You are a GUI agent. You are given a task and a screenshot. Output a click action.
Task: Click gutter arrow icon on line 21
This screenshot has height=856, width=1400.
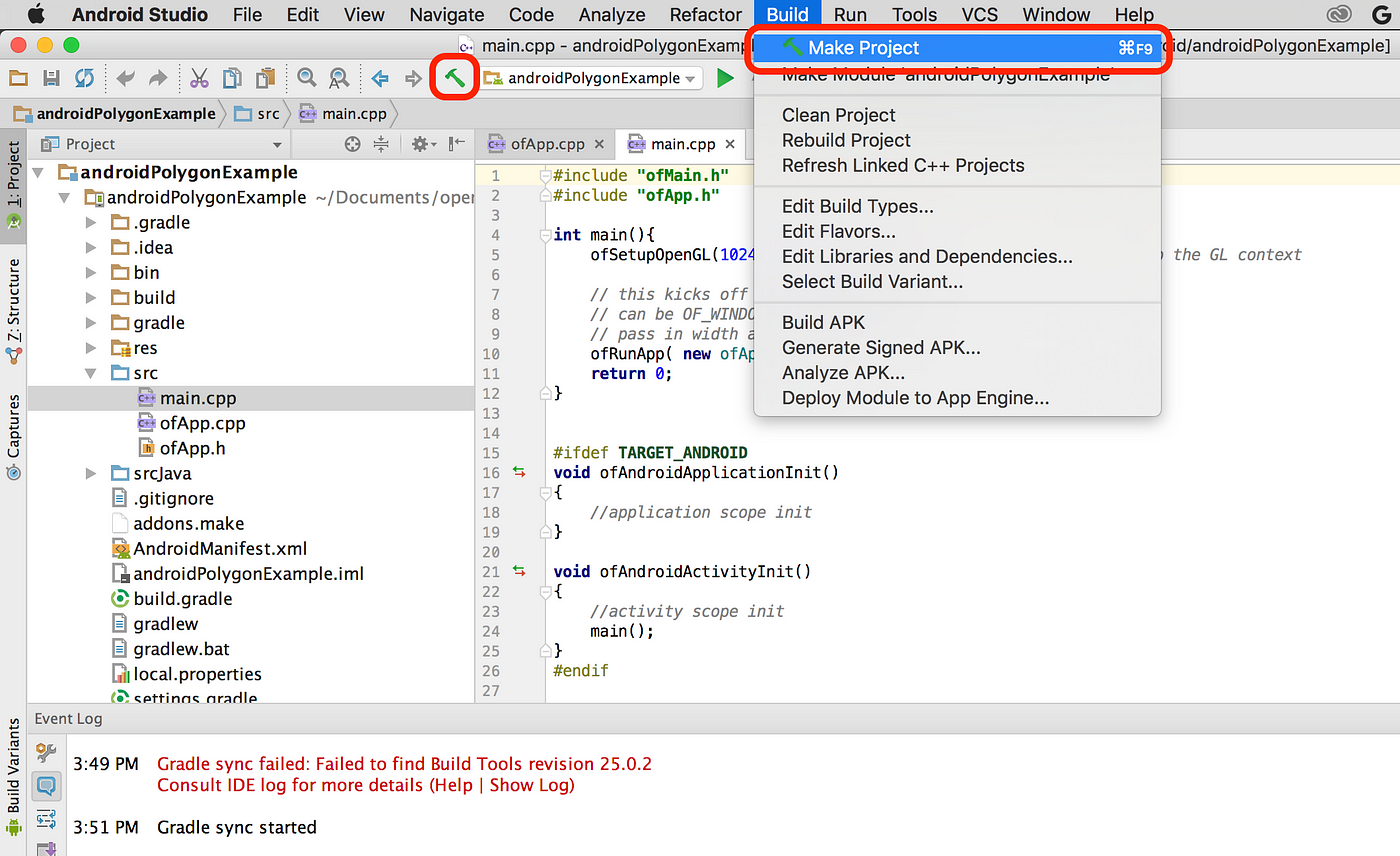coord(518,571)
